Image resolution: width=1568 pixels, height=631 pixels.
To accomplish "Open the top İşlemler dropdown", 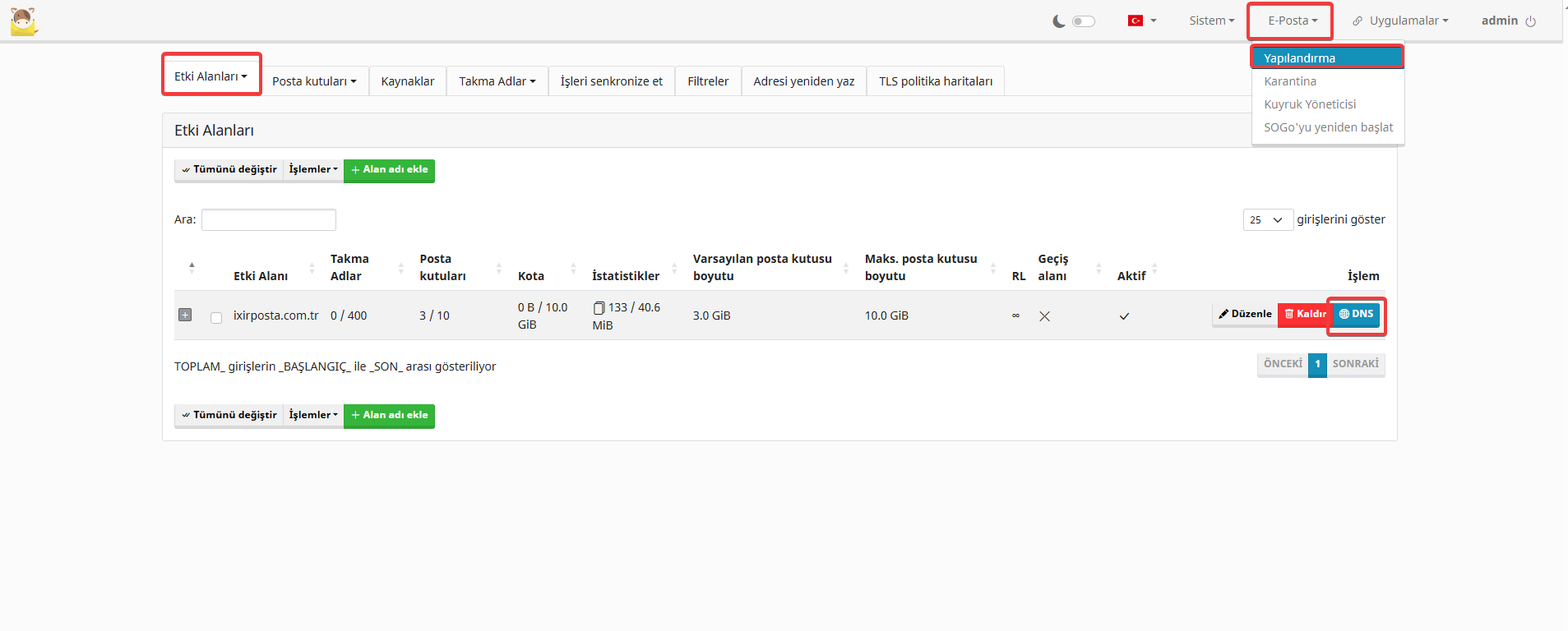I will pos(313,170).
